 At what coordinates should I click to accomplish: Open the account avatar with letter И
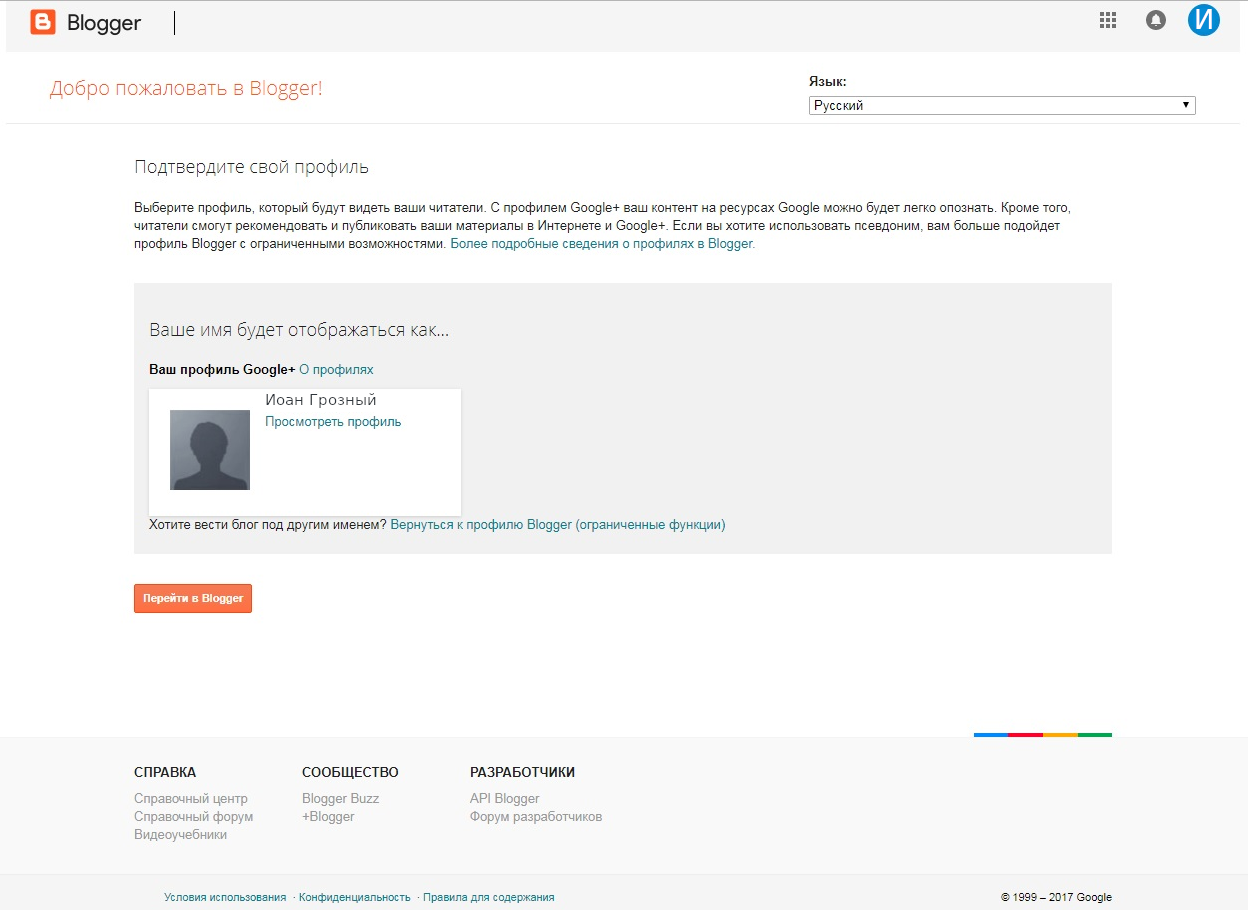point(1204,20)
